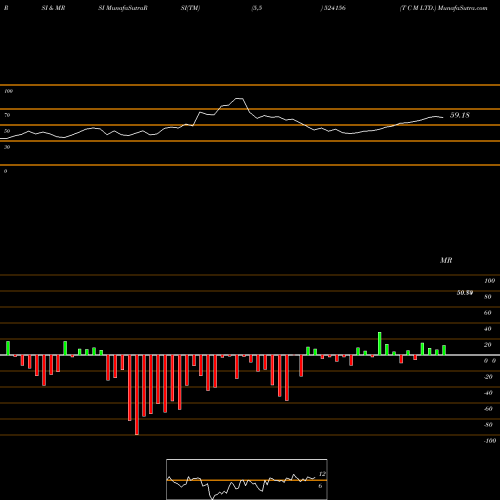Image resolution: width=500 pixels, height=500 pixels.
Task: Click the MR axis label 80
Action: tap(488, 297)
